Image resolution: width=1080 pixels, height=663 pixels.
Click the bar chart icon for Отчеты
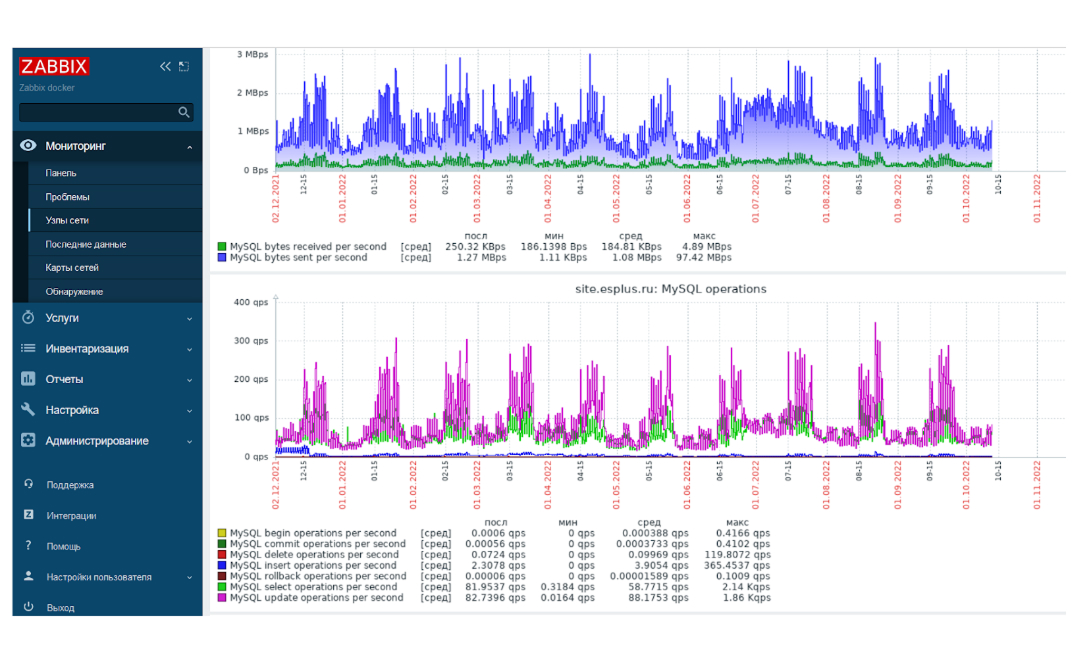pyautogui.click(x=28, y=379)
